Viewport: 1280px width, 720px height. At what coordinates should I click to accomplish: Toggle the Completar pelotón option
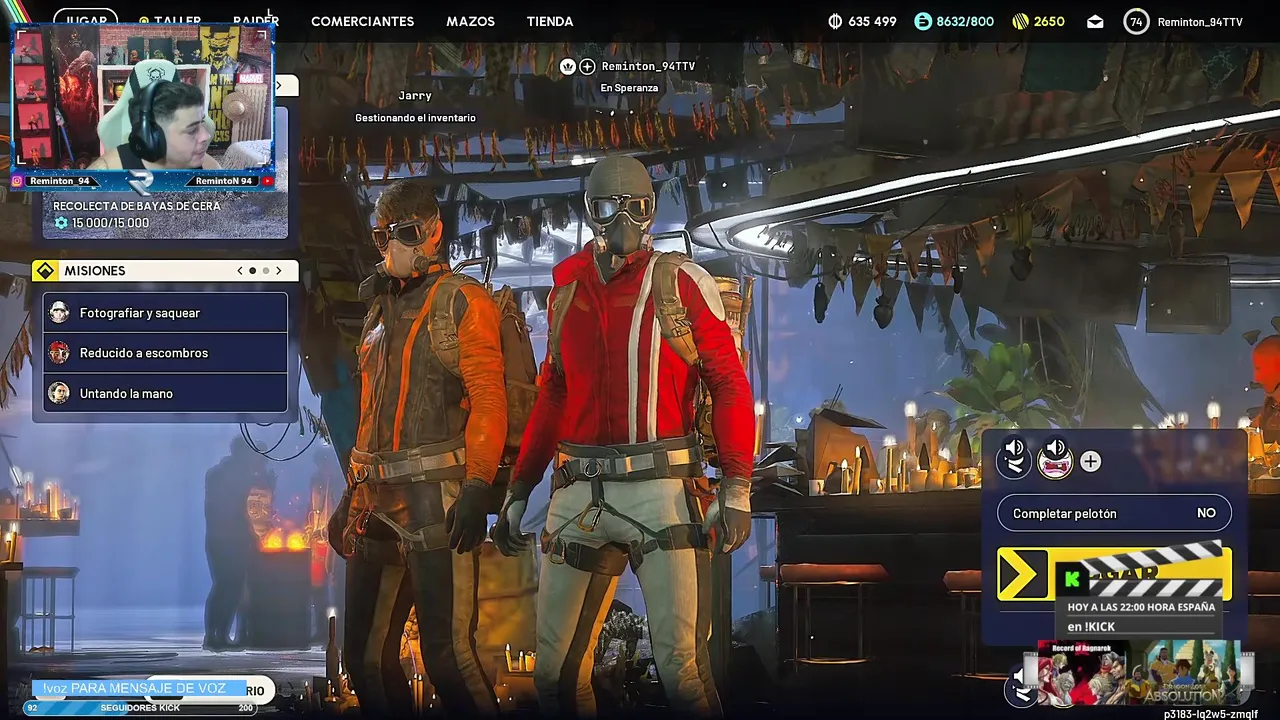coord(1114,513)
